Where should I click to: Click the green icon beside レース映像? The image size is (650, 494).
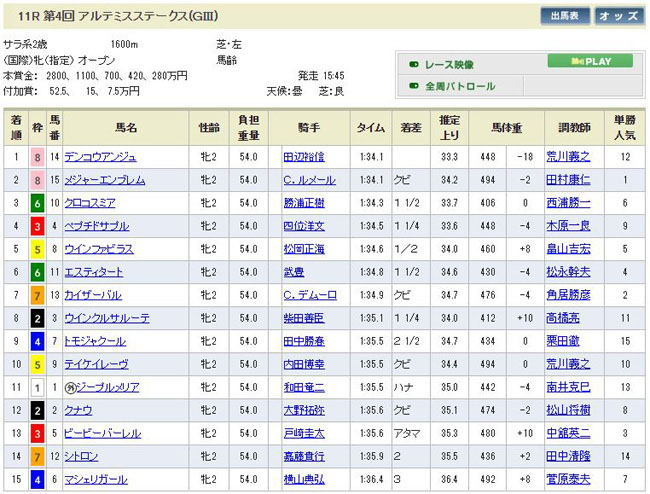[x=414, y=64]
